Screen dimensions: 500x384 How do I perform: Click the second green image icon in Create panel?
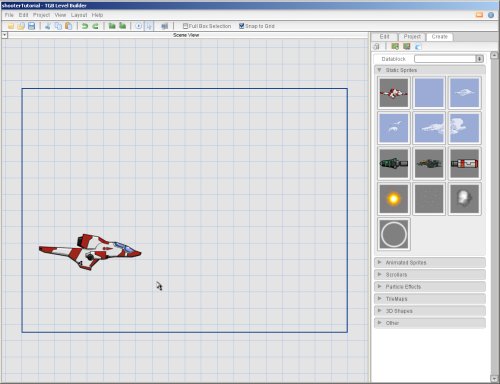407,47
